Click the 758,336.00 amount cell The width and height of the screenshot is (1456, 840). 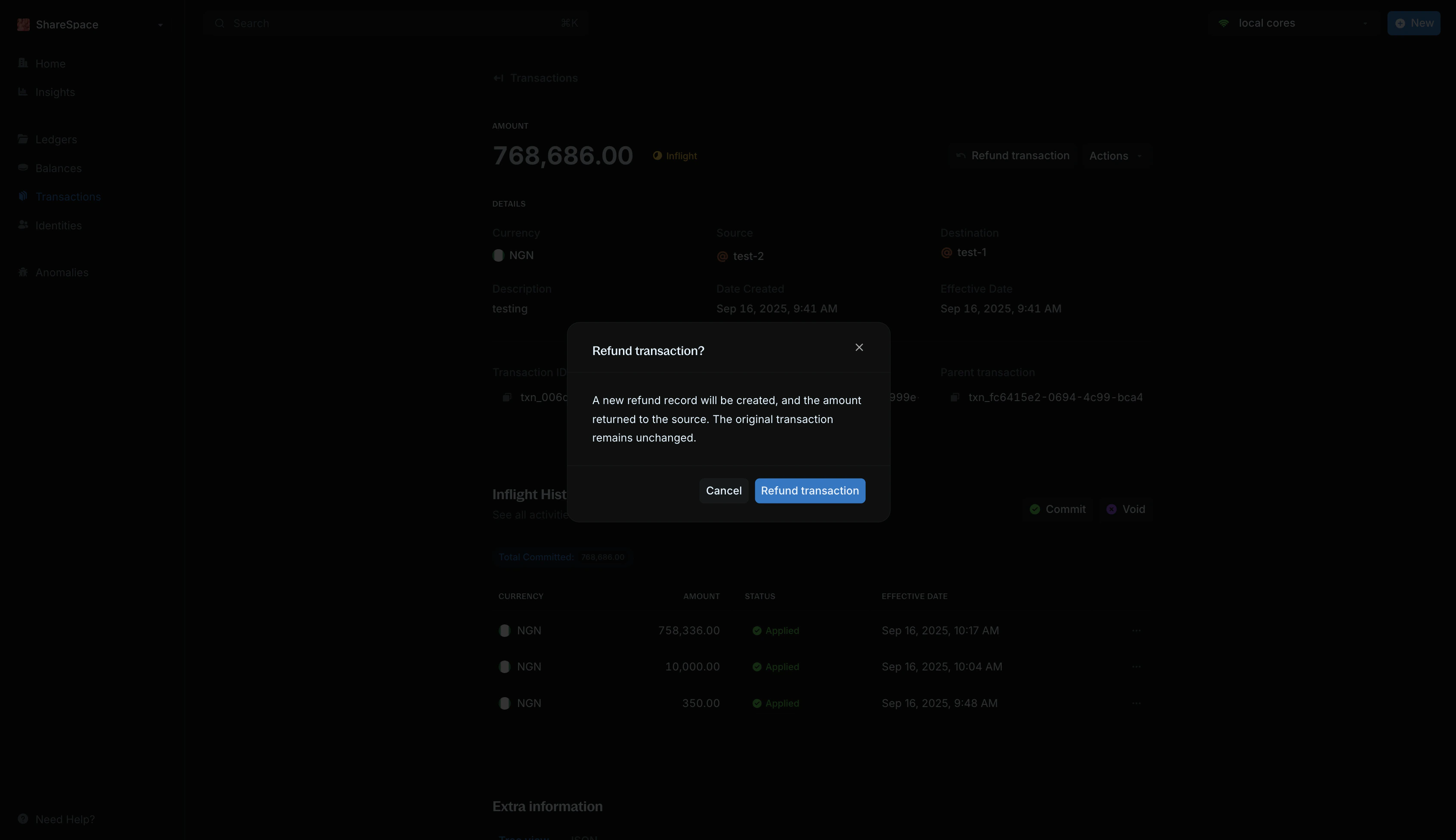[x=689, y=630]
